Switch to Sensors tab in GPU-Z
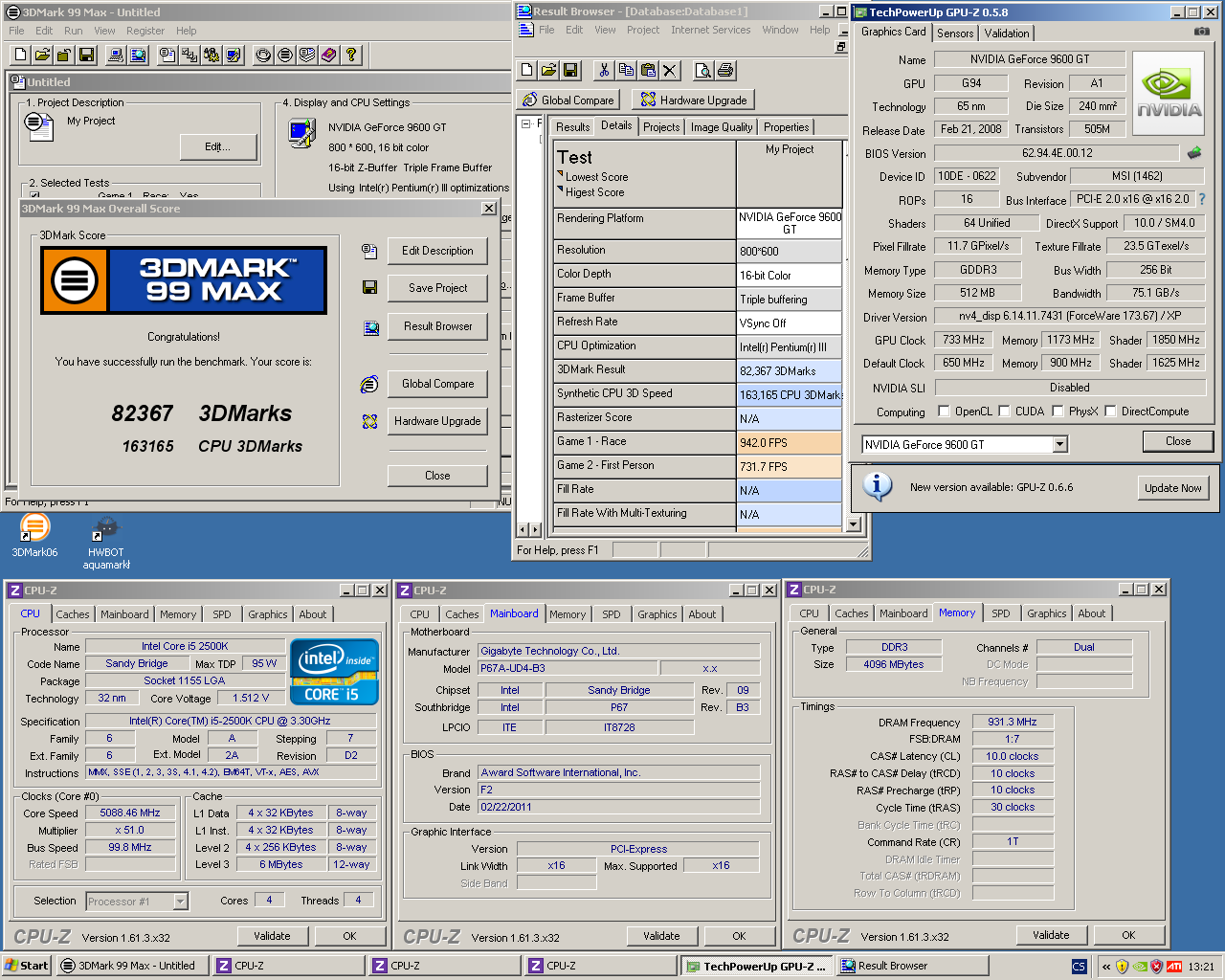 point(955,33)
